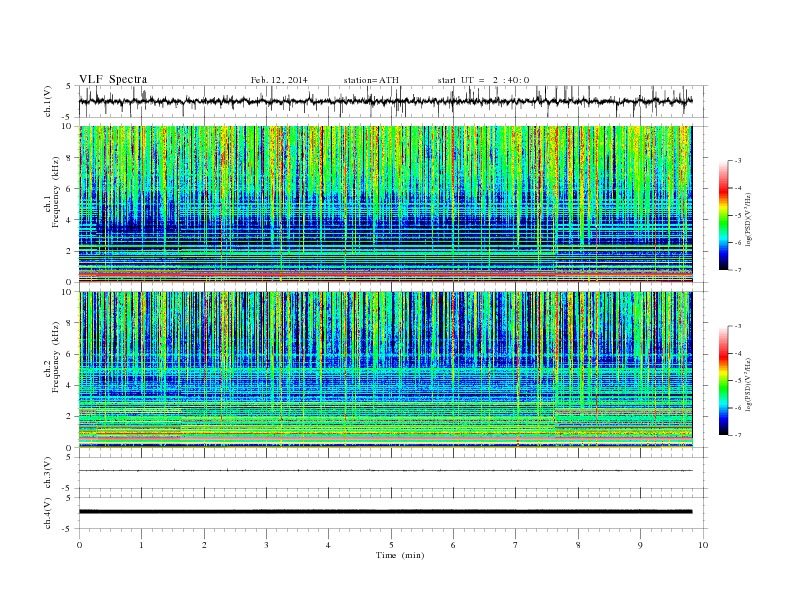
Task: Click the "9" minute time tick label
Action: click(x=640, y=545)
